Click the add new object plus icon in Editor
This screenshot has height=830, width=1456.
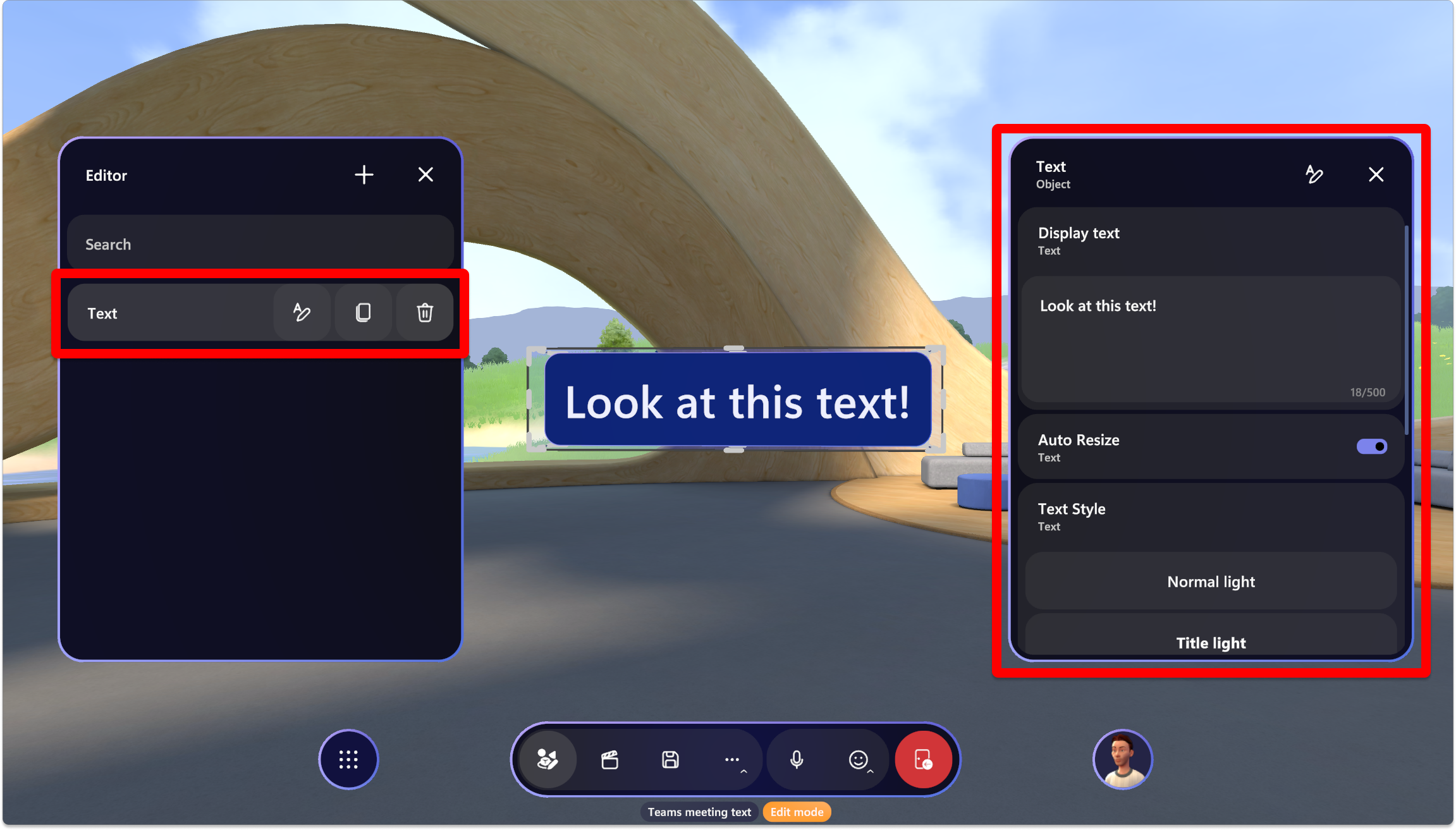pyautogui.click(x=364, y=175)
